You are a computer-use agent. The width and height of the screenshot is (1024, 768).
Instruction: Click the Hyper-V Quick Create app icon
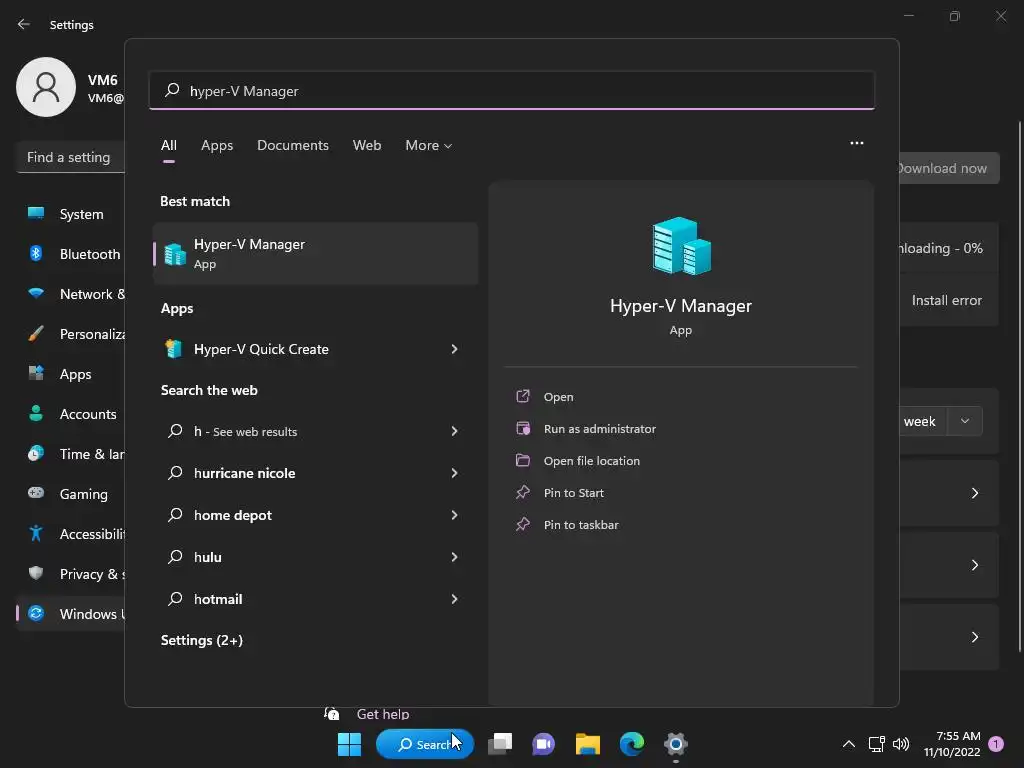[174, 349]
